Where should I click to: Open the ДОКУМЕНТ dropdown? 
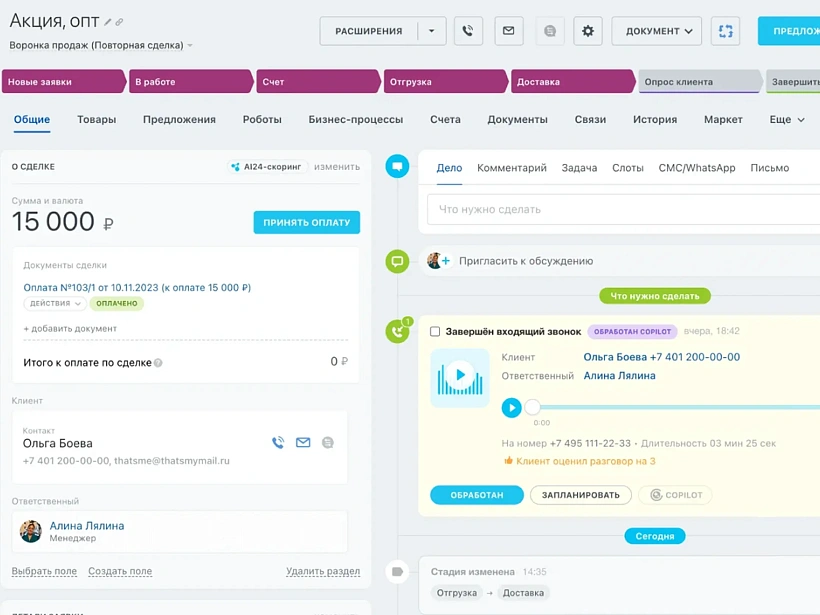[656, 30]
